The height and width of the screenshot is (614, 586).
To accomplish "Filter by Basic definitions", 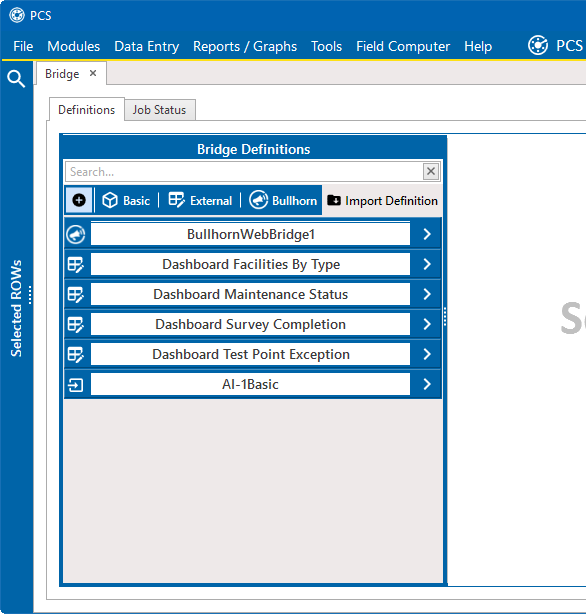I will (x=126, y=200).
